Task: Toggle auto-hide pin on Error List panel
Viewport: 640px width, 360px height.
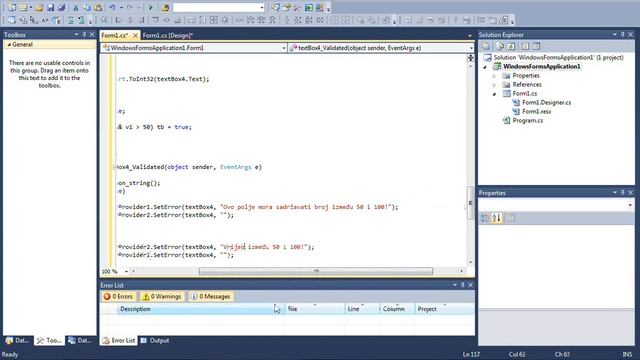Action: coord(462,285)
